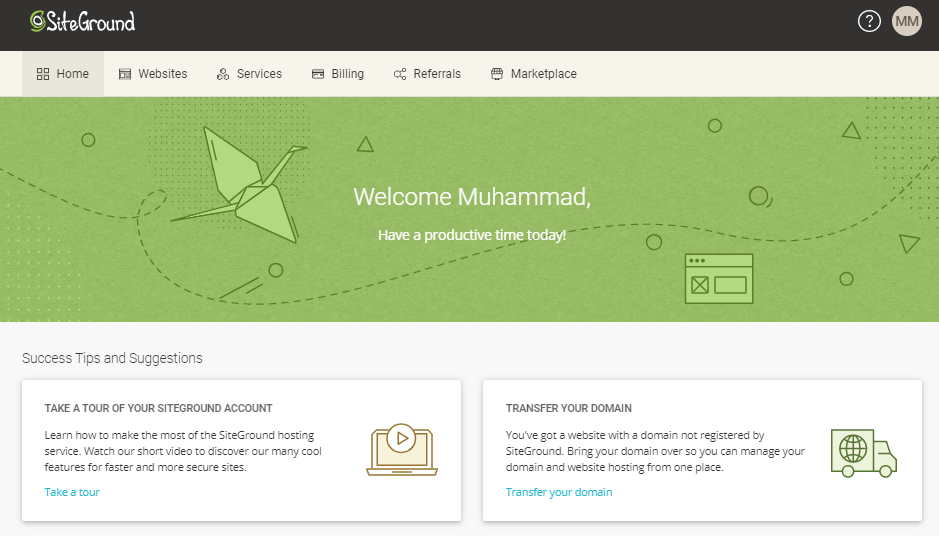
Task: Follow the Take a tour link
Action: click(72, 492)
